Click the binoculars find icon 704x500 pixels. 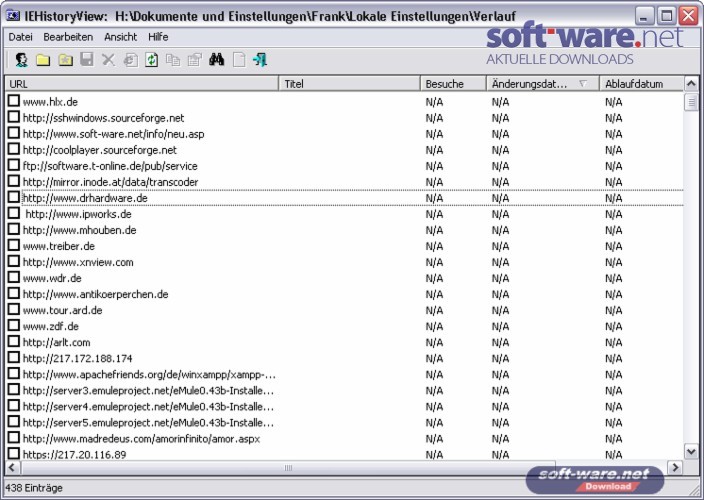[216, 60]
